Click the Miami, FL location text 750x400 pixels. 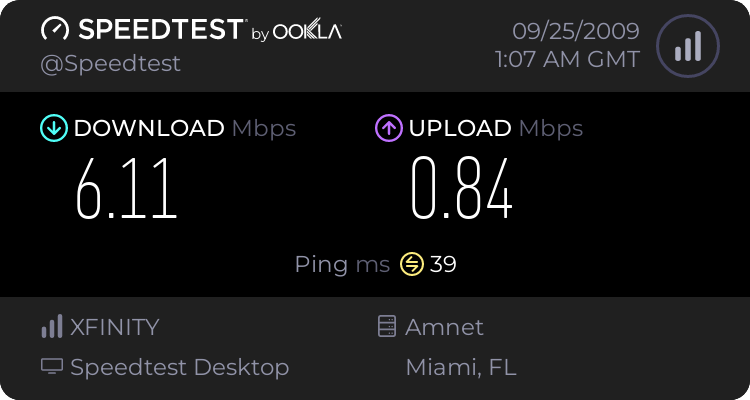461,367
